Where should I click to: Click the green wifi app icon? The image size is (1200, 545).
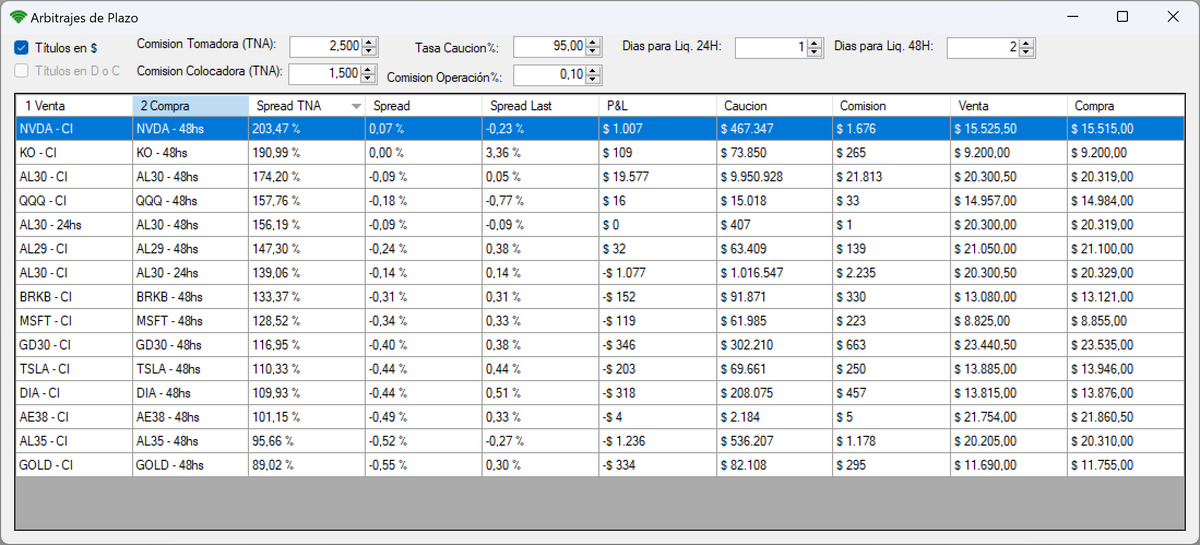[x=18, y=18]
